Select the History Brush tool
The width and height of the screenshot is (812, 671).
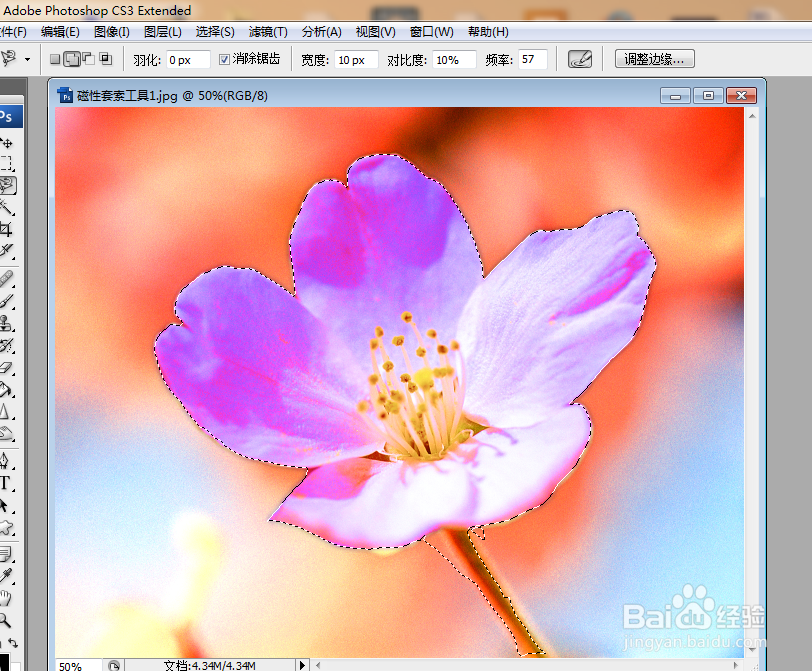[x=7, y=345]
